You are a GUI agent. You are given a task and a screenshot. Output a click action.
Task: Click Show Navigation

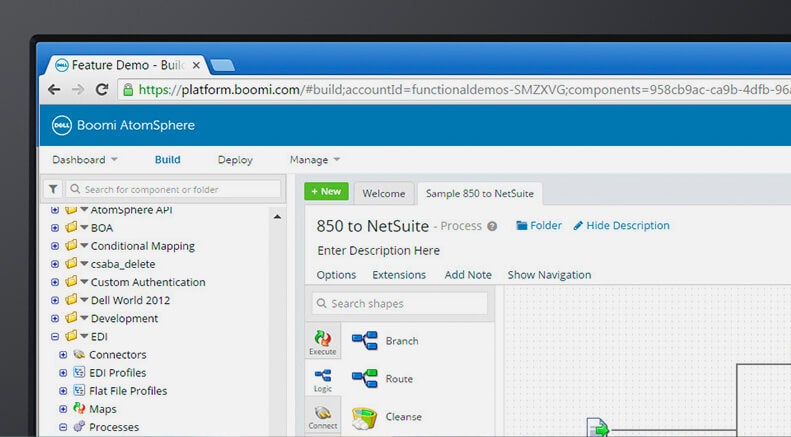click(x=549, y=275)
